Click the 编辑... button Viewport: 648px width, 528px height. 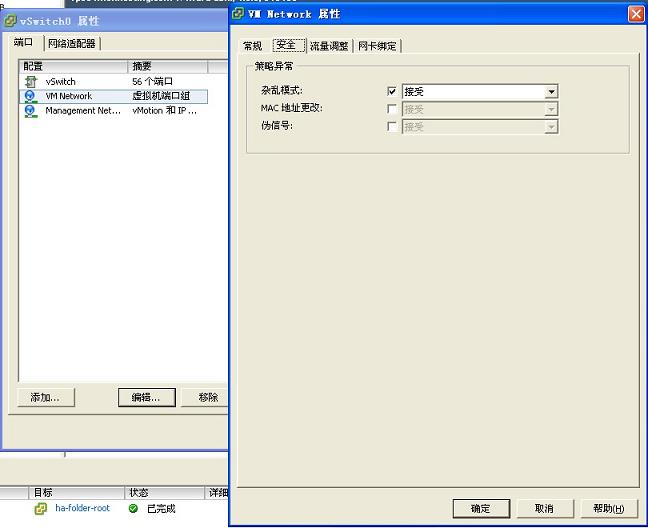point(146,397)
